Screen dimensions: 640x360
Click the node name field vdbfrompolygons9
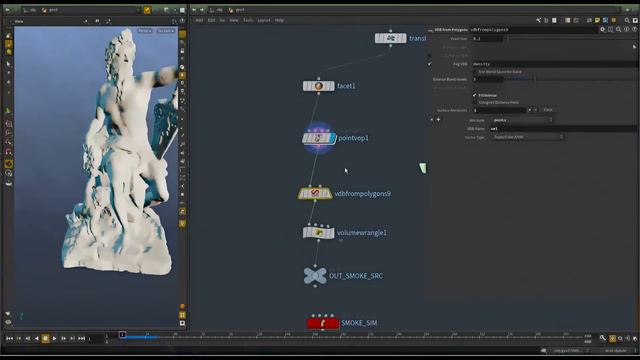click(533, 30)
